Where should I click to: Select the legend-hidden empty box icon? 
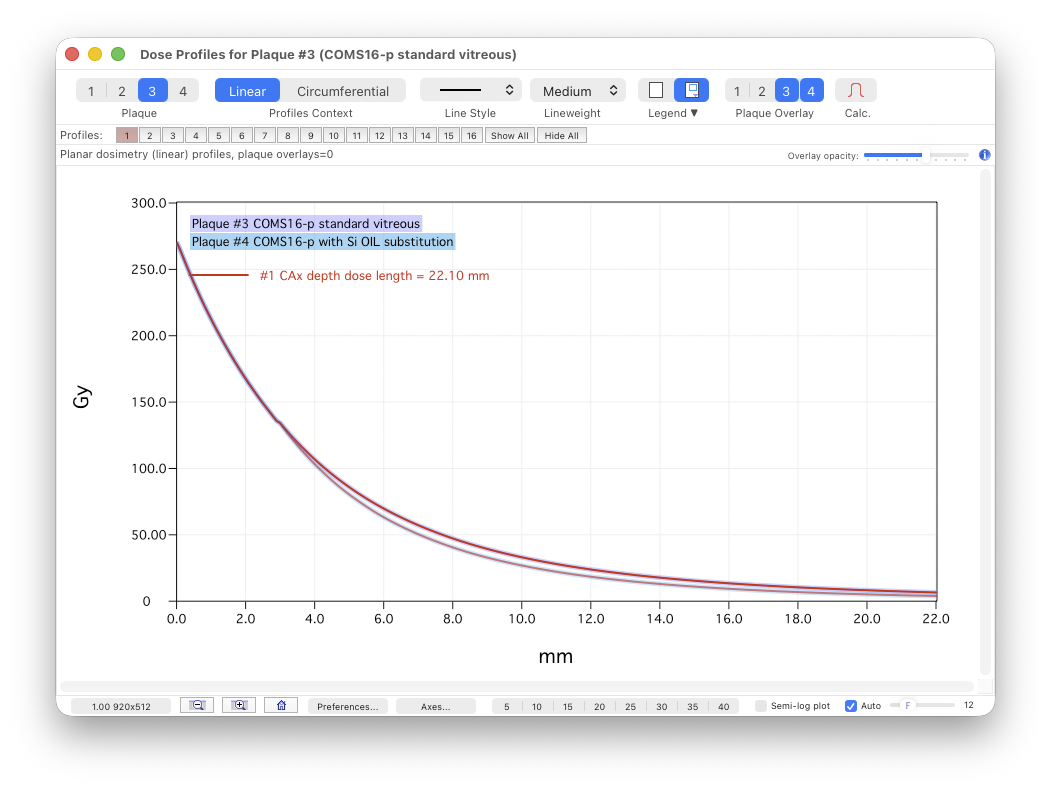tap(656, 91)
